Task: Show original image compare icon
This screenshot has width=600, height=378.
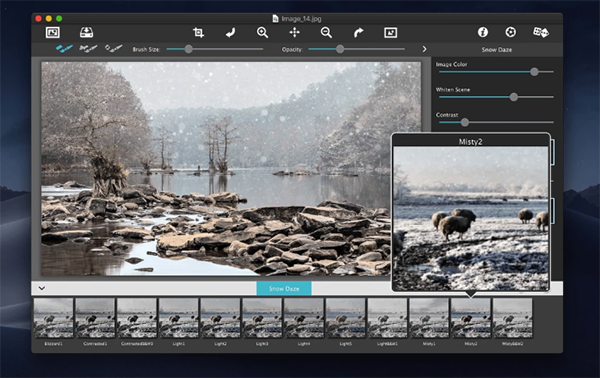Action: [x=390, y=33]
